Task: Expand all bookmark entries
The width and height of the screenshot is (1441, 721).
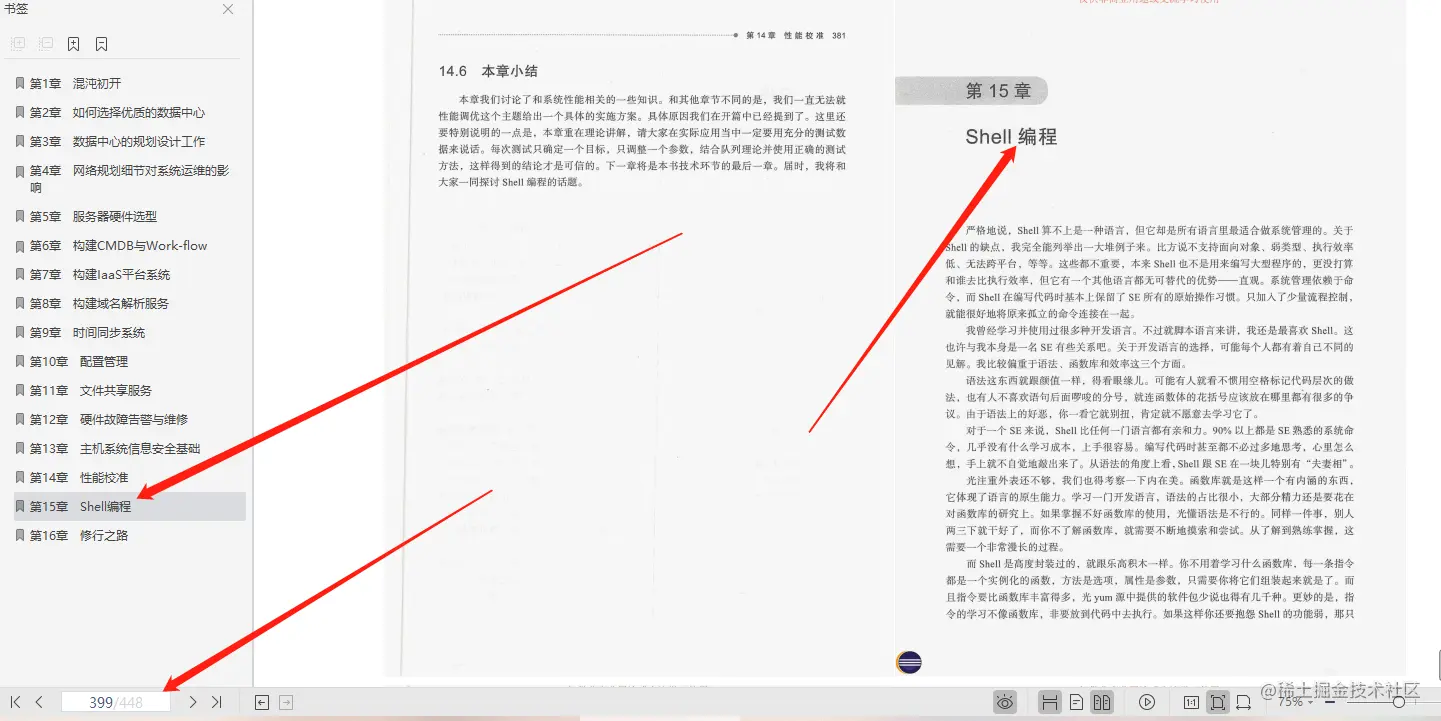Action: [18, 43]
